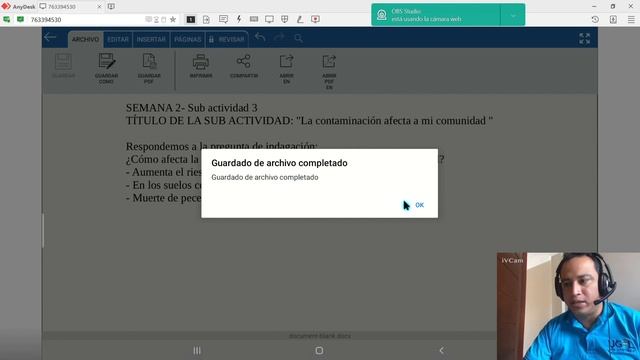Choose Guardar PDF icon
The height and width of the screenshot is (360, 640).
[x=149, y=69]
